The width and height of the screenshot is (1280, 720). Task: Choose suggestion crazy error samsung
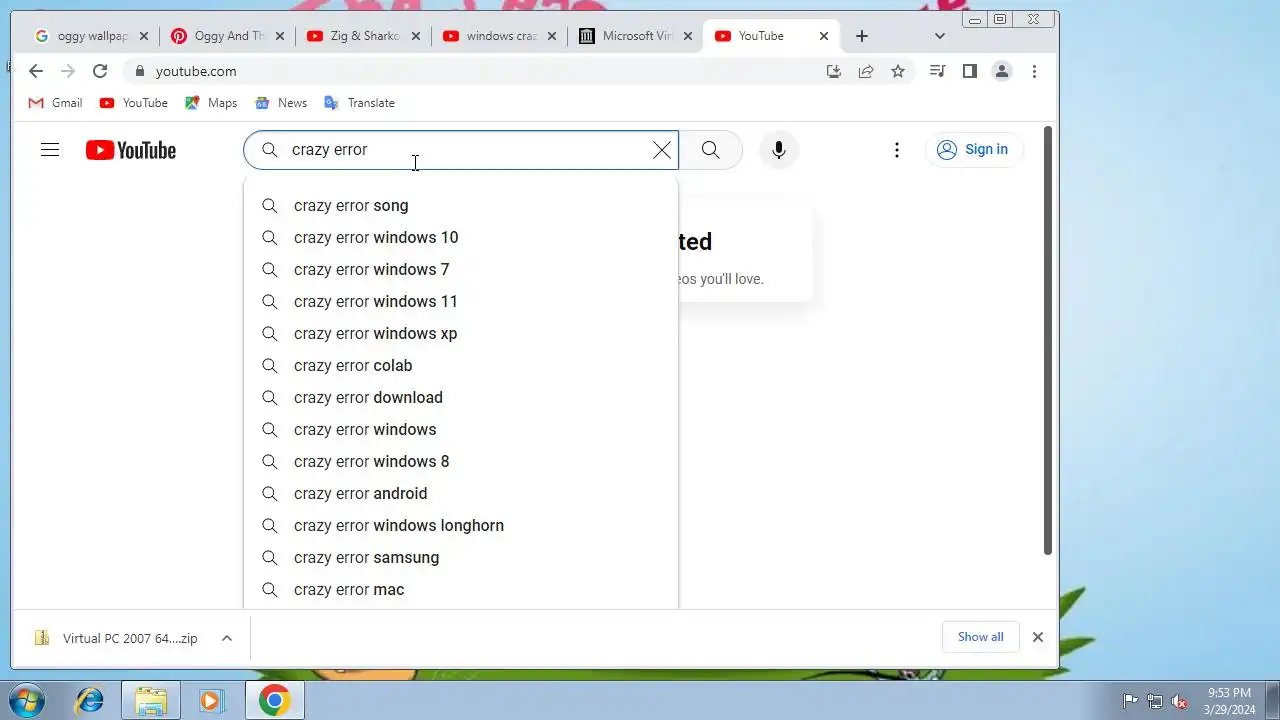pos(461,557)
